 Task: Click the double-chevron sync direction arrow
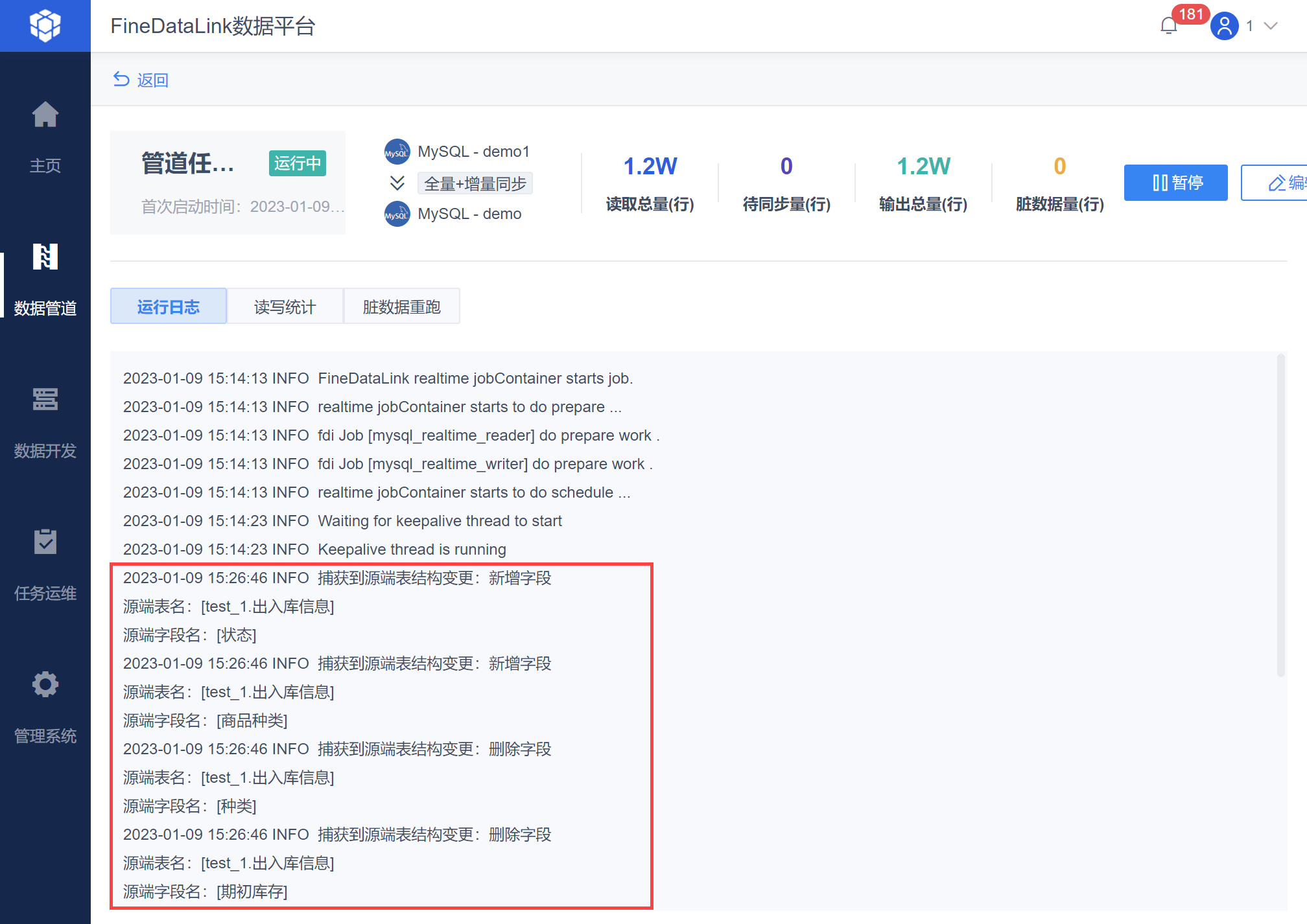(x=397, y=183)
